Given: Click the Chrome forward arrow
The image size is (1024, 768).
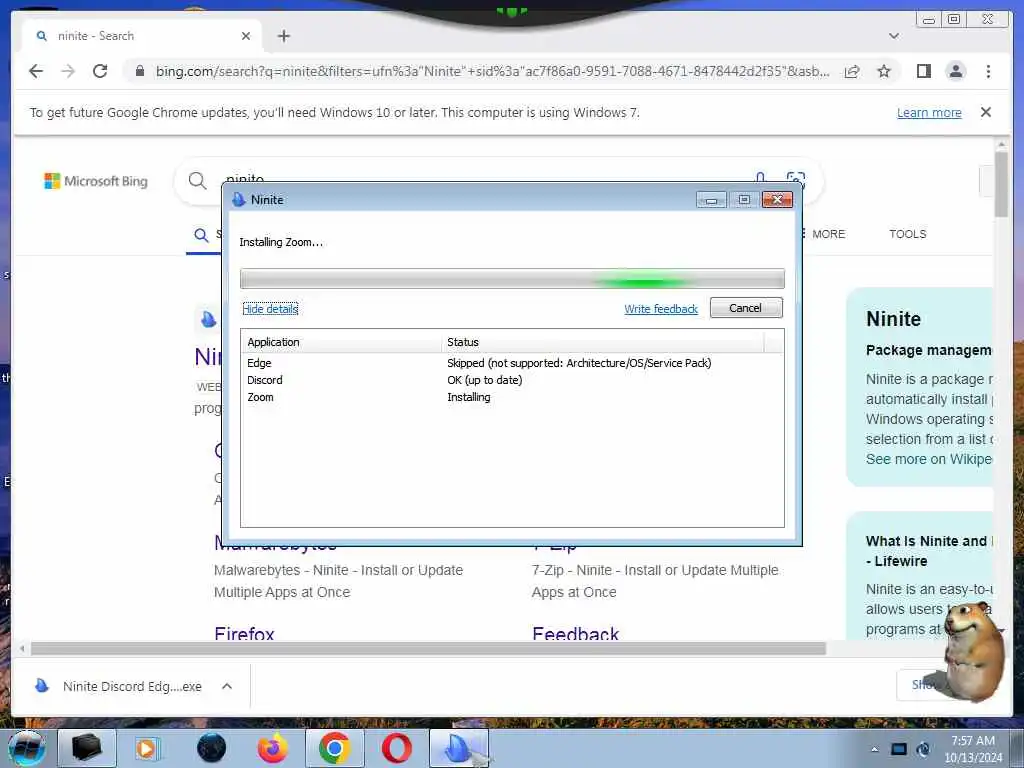Looking at the screenshot, I should 68,71.
